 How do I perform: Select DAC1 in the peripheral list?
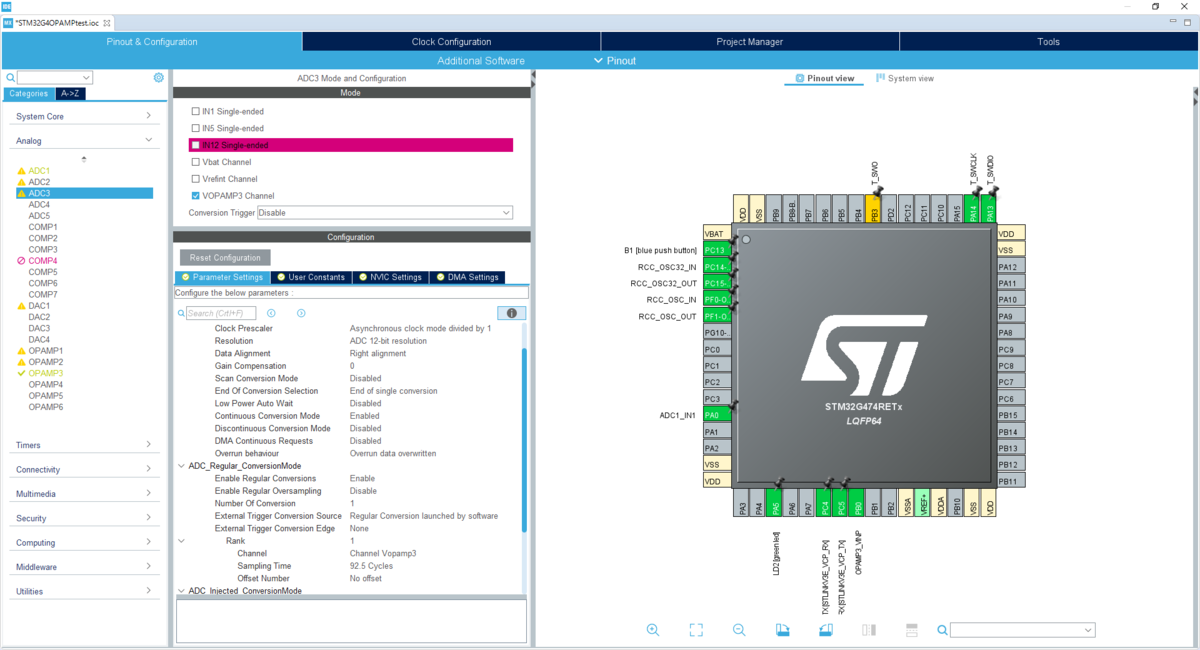coord(39,306)
